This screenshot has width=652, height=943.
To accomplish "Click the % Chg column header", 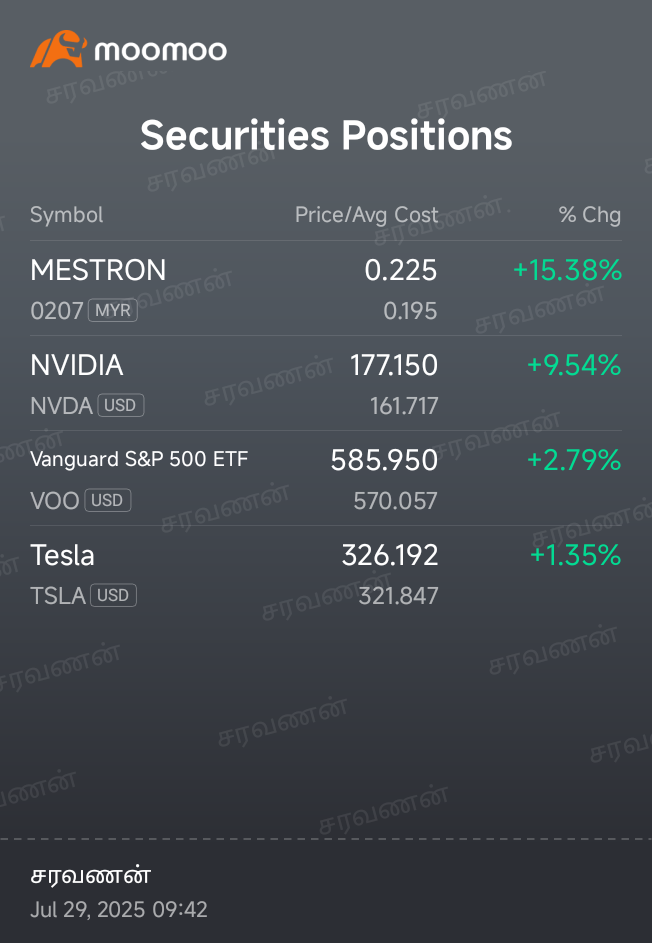I will (x=589, y=215).
